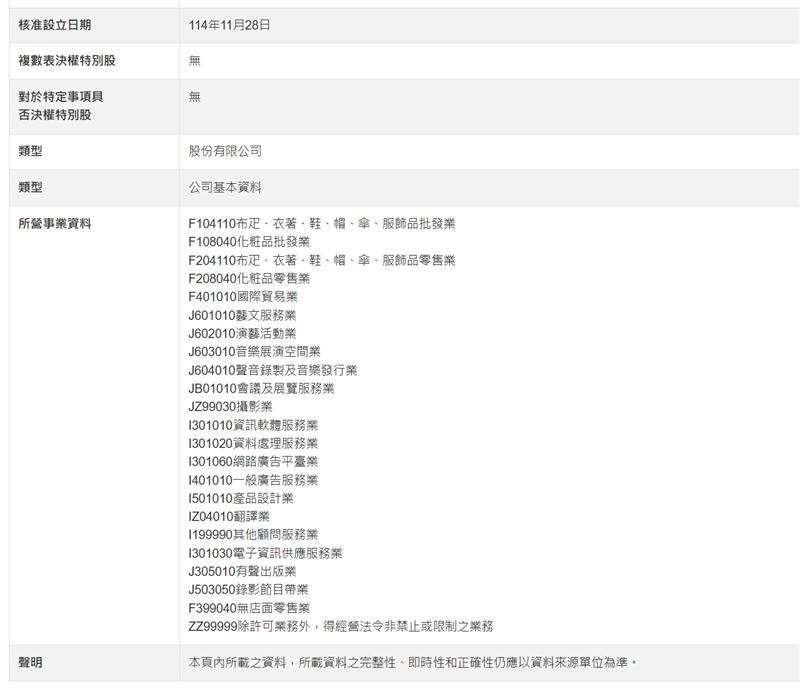The width and height of the screenshot is (800, 695).
Task: Select the date 114年11月28日
Action: coord(229,25)
